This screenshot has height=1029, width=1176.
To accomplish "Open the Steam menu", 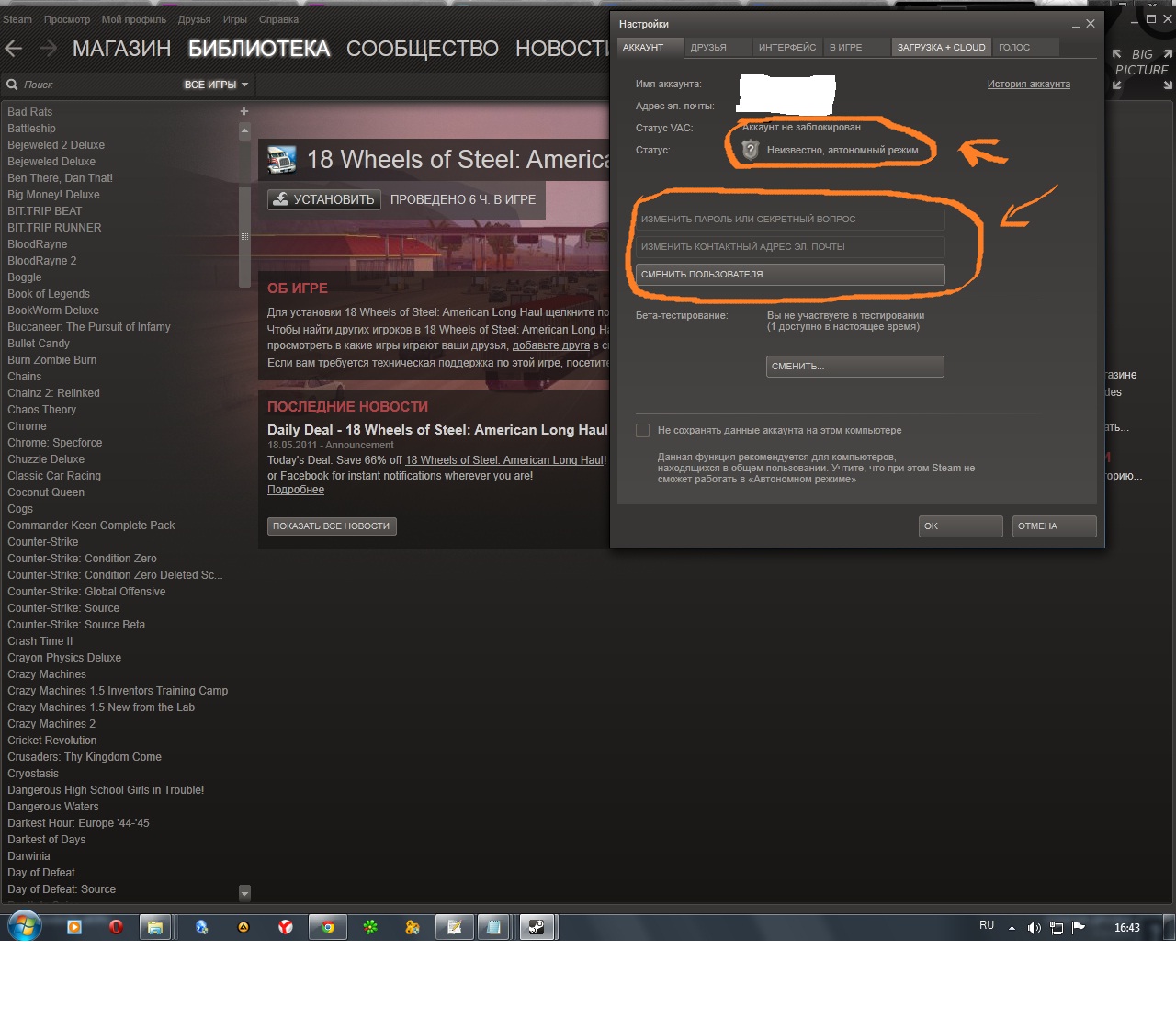I will pyautogui.click(x=17, y=19).
